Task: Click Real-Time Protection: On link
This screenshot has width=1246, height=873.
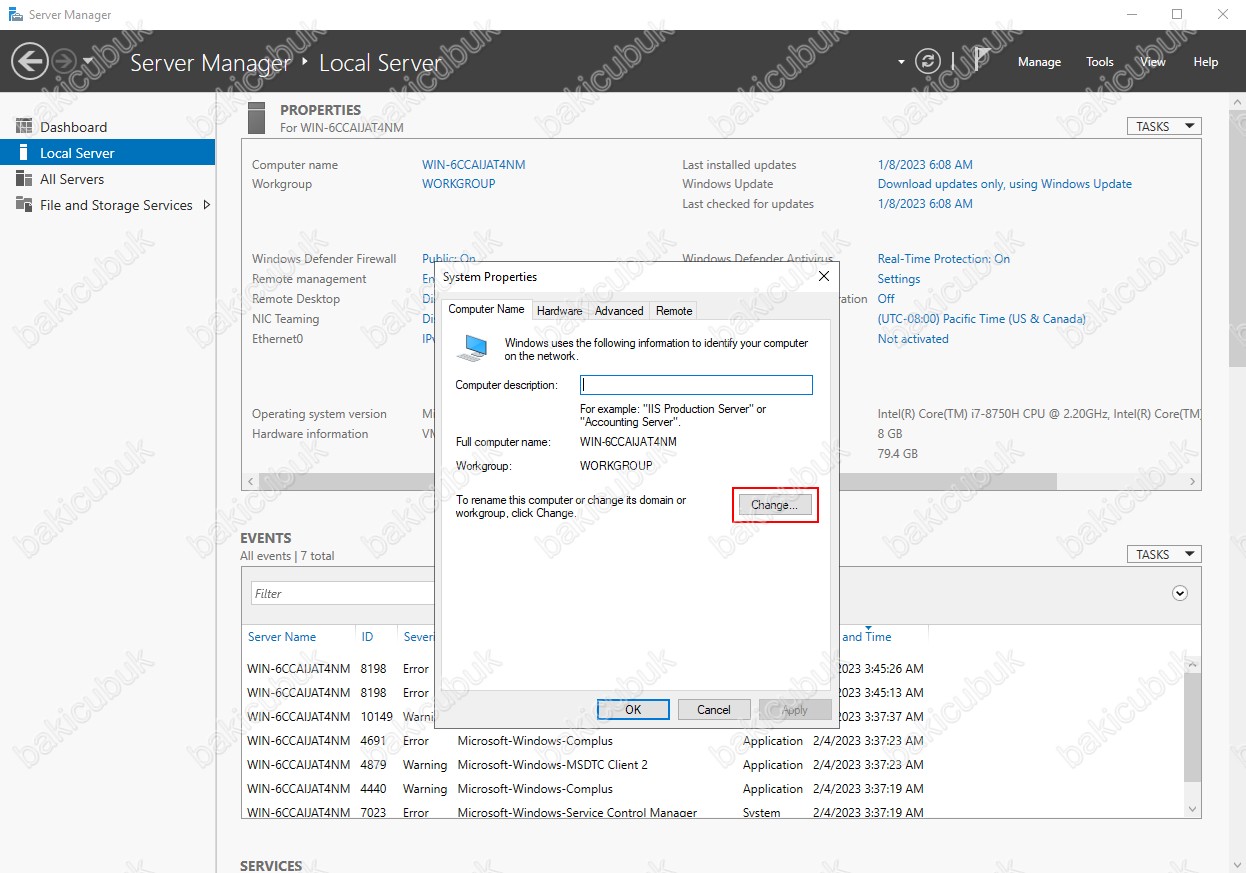Action: (944, 259)
